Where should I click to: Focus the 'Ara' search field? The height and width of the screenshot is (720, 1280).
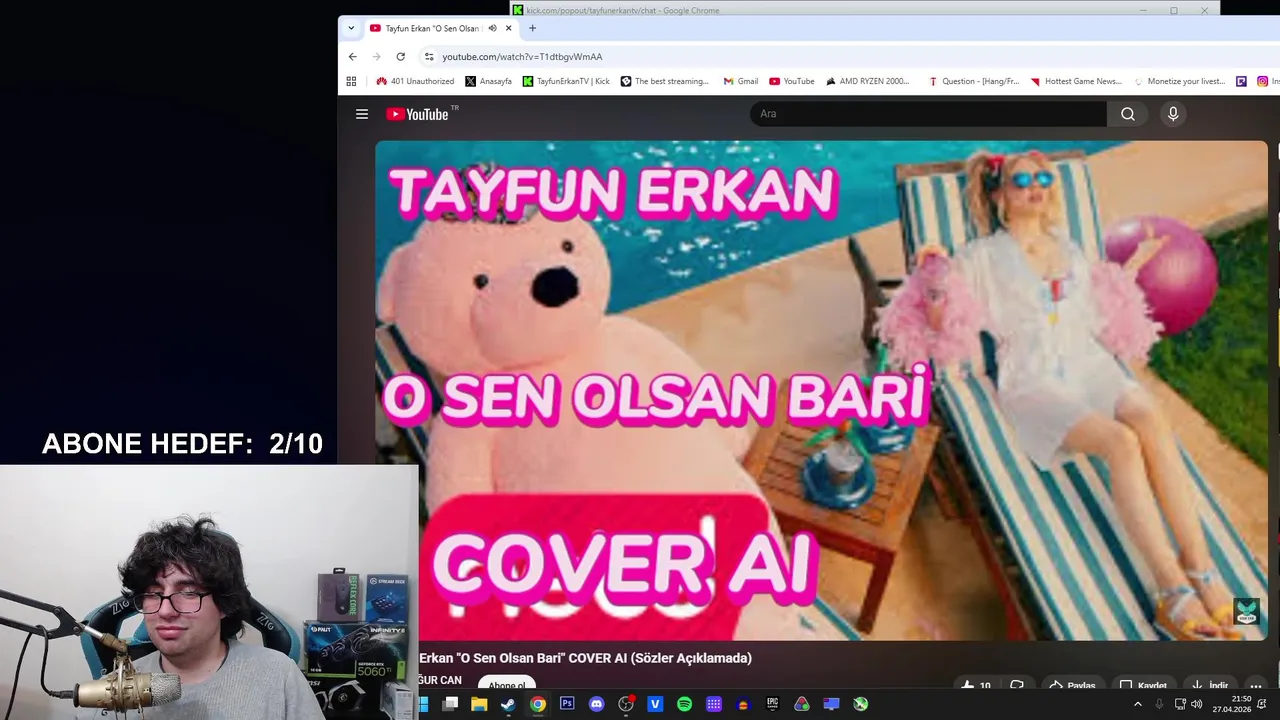tap(928, 114)
